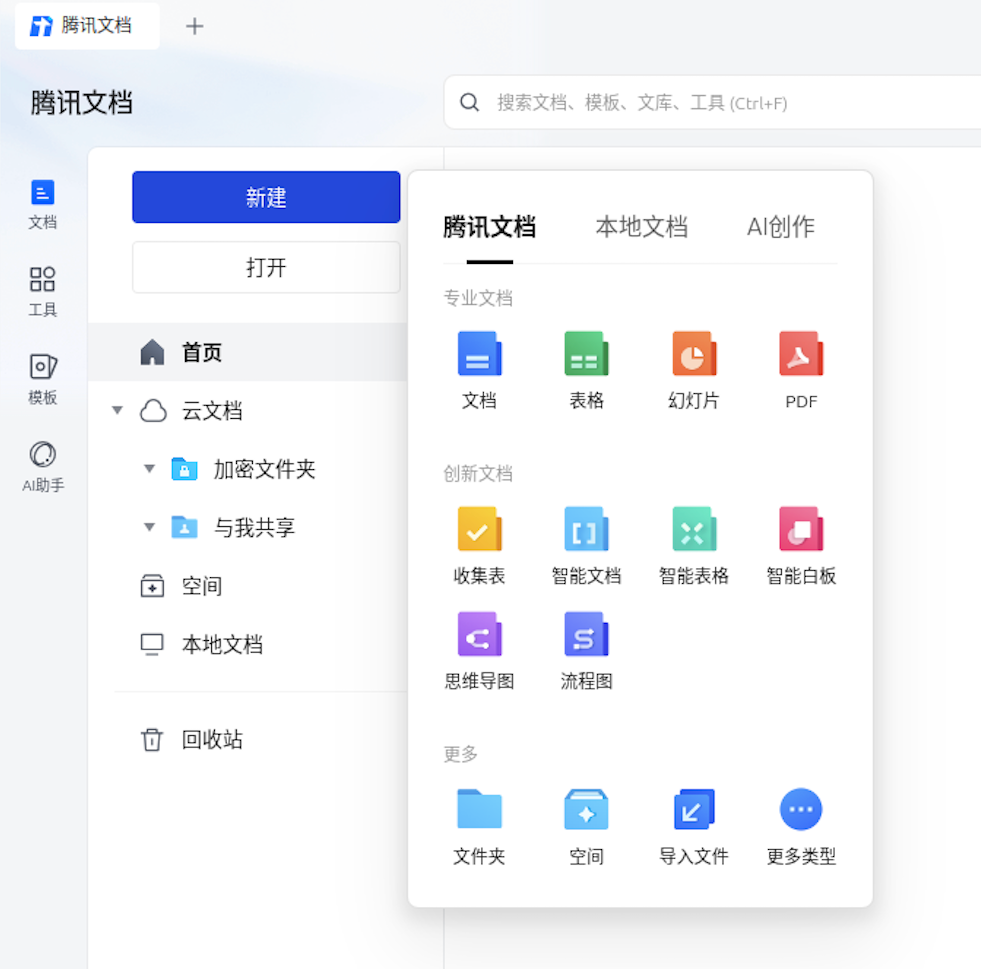Open 回收站 recycle bin

click(x=212, y=740)
